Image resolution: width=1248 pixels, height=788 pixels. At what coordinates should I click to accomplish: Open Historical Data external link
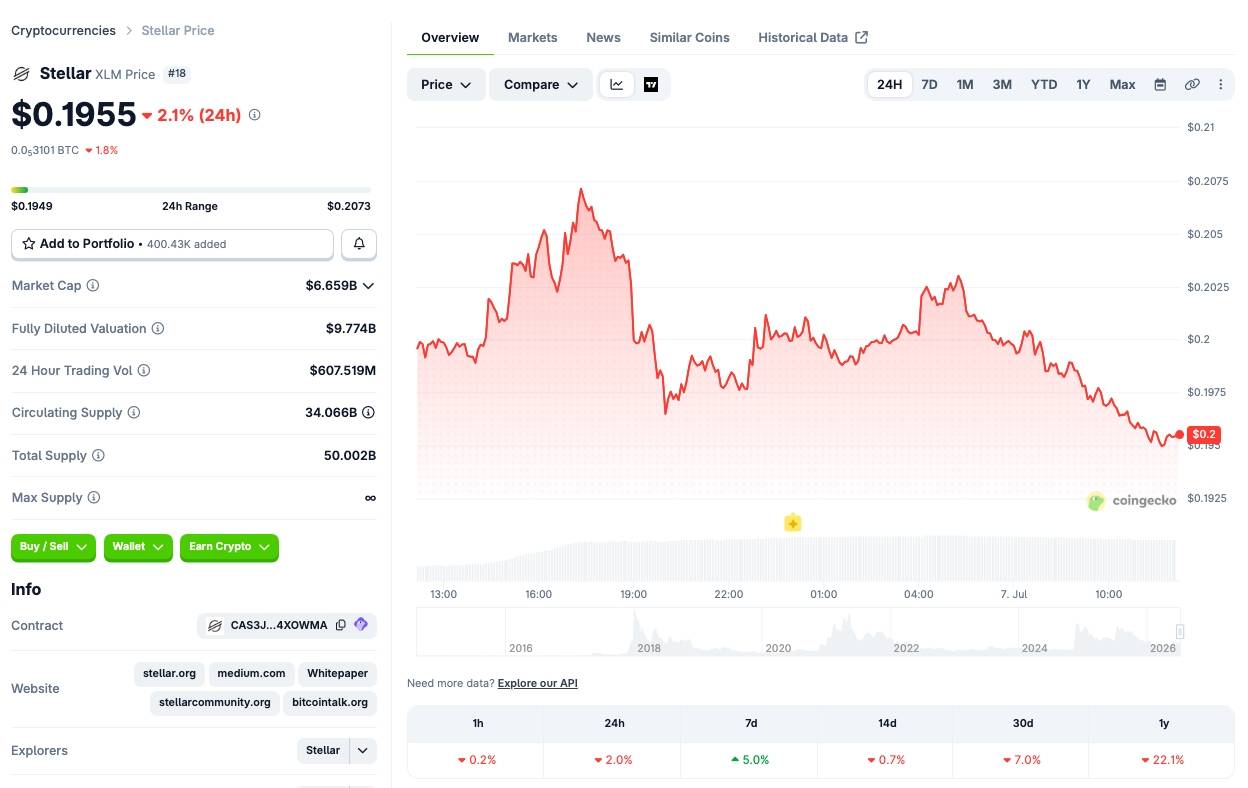813,38
